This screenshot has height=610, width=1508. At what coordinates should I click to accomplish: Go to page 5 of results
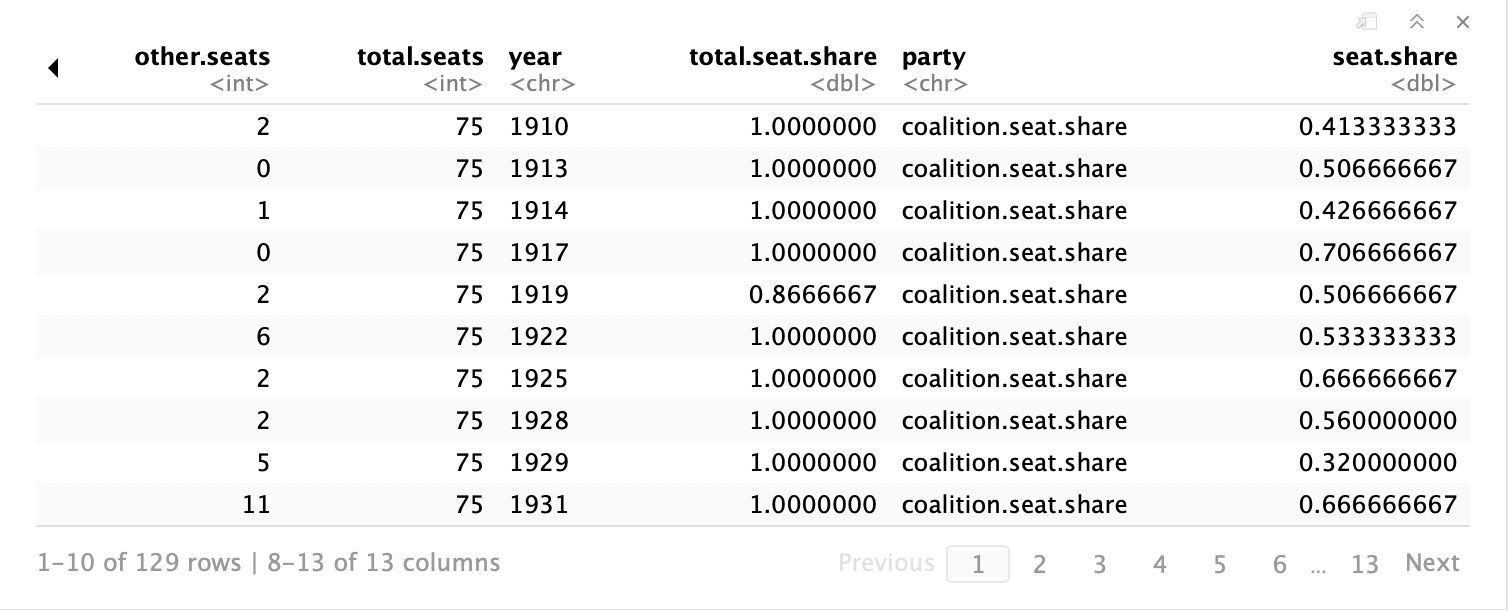[x=1219, y=564]
